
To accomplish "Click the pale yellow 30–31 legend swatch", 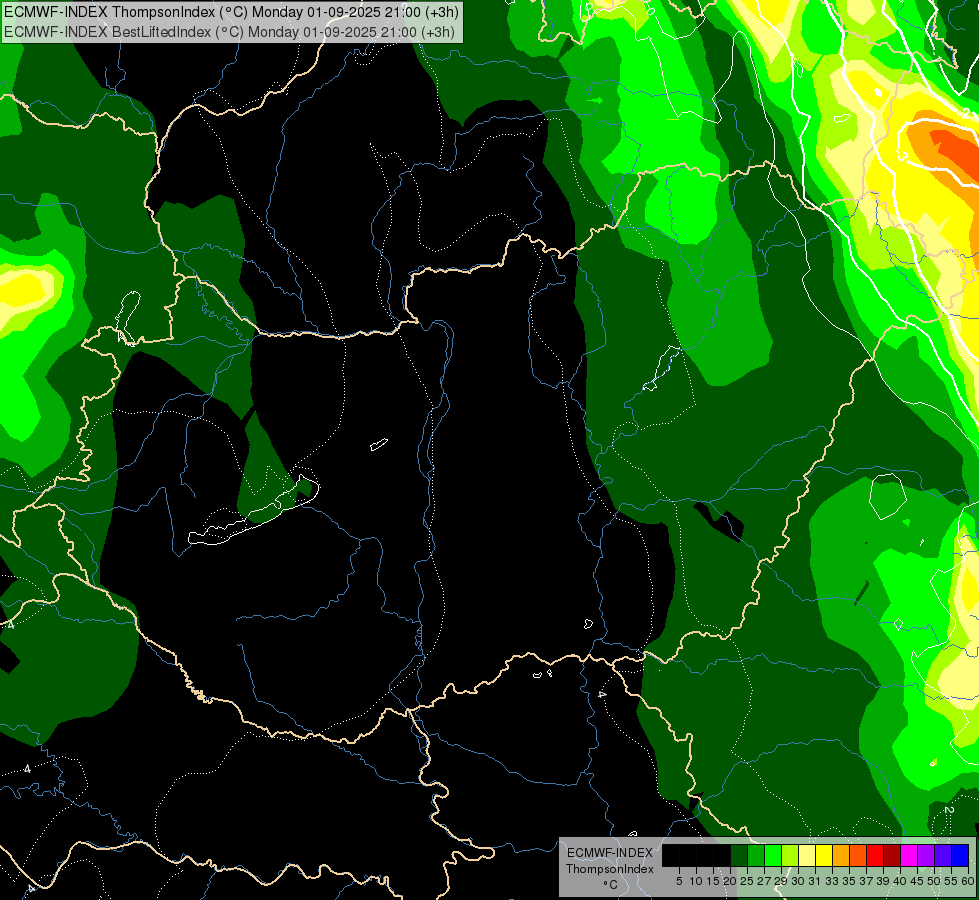I will (x=807, y=855).
